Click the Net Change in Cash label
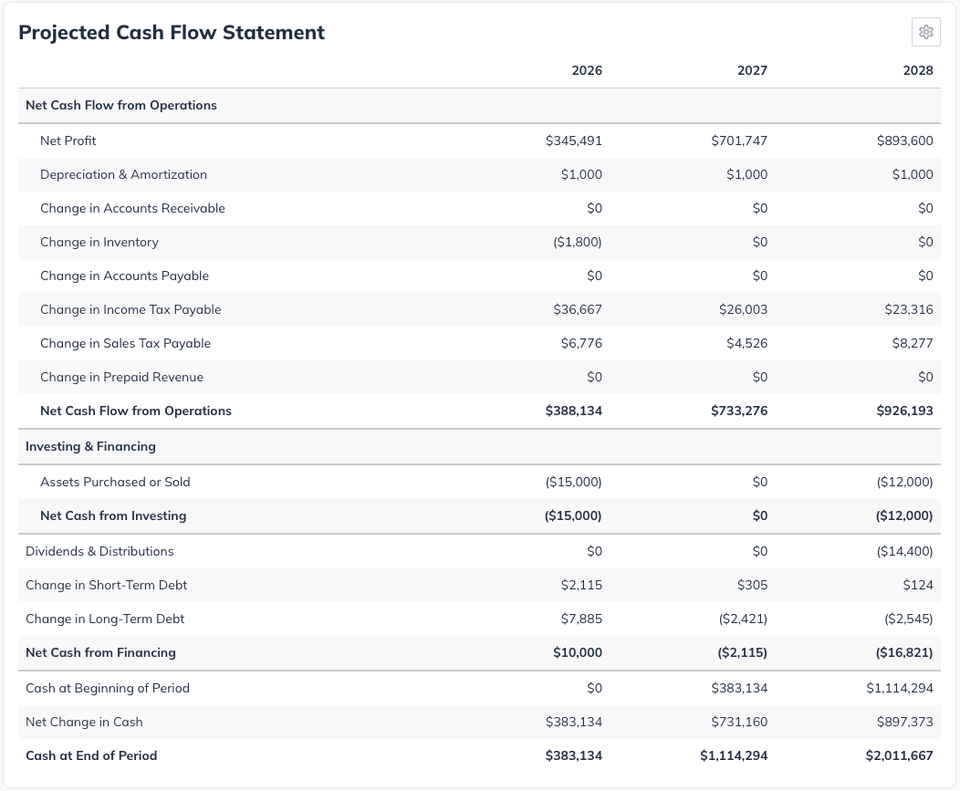This screenshot has width=960, height=791. tap(84, 722)
